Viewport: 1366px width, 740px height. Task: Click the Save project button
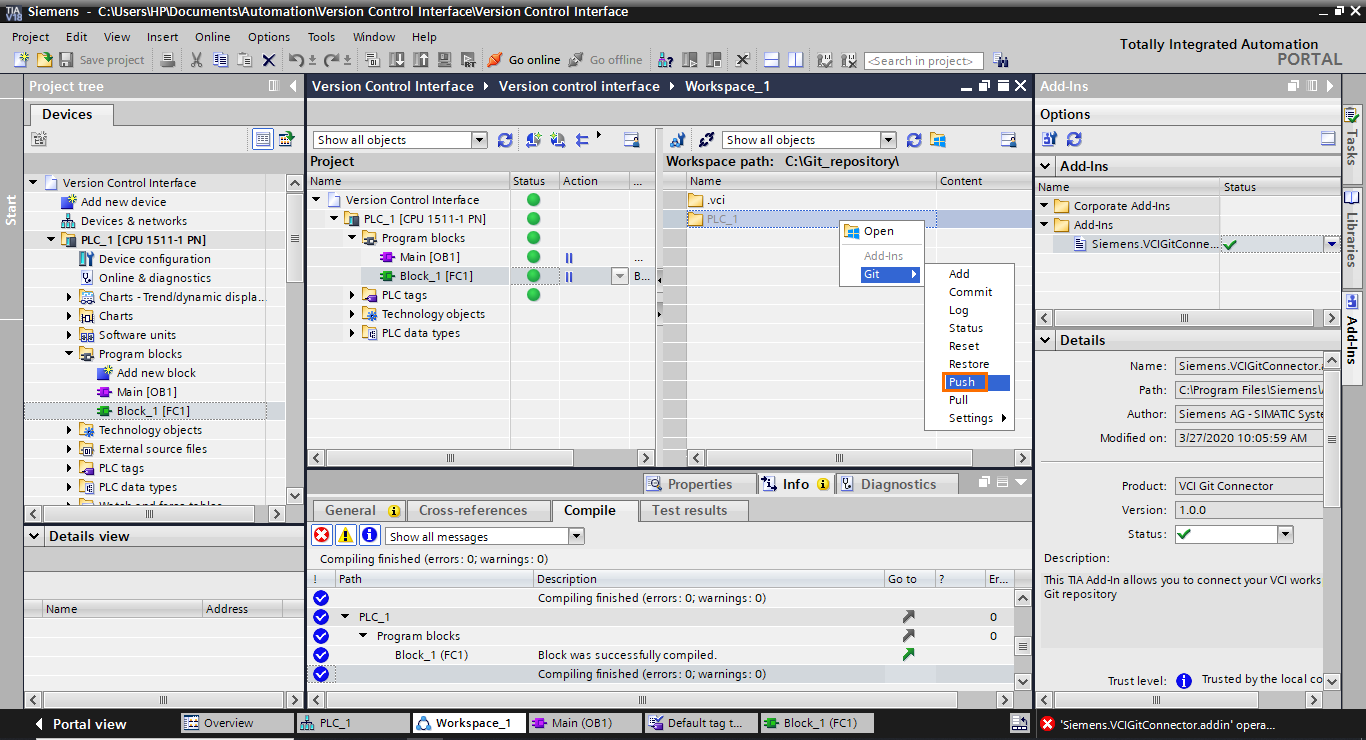pos(102,60)
